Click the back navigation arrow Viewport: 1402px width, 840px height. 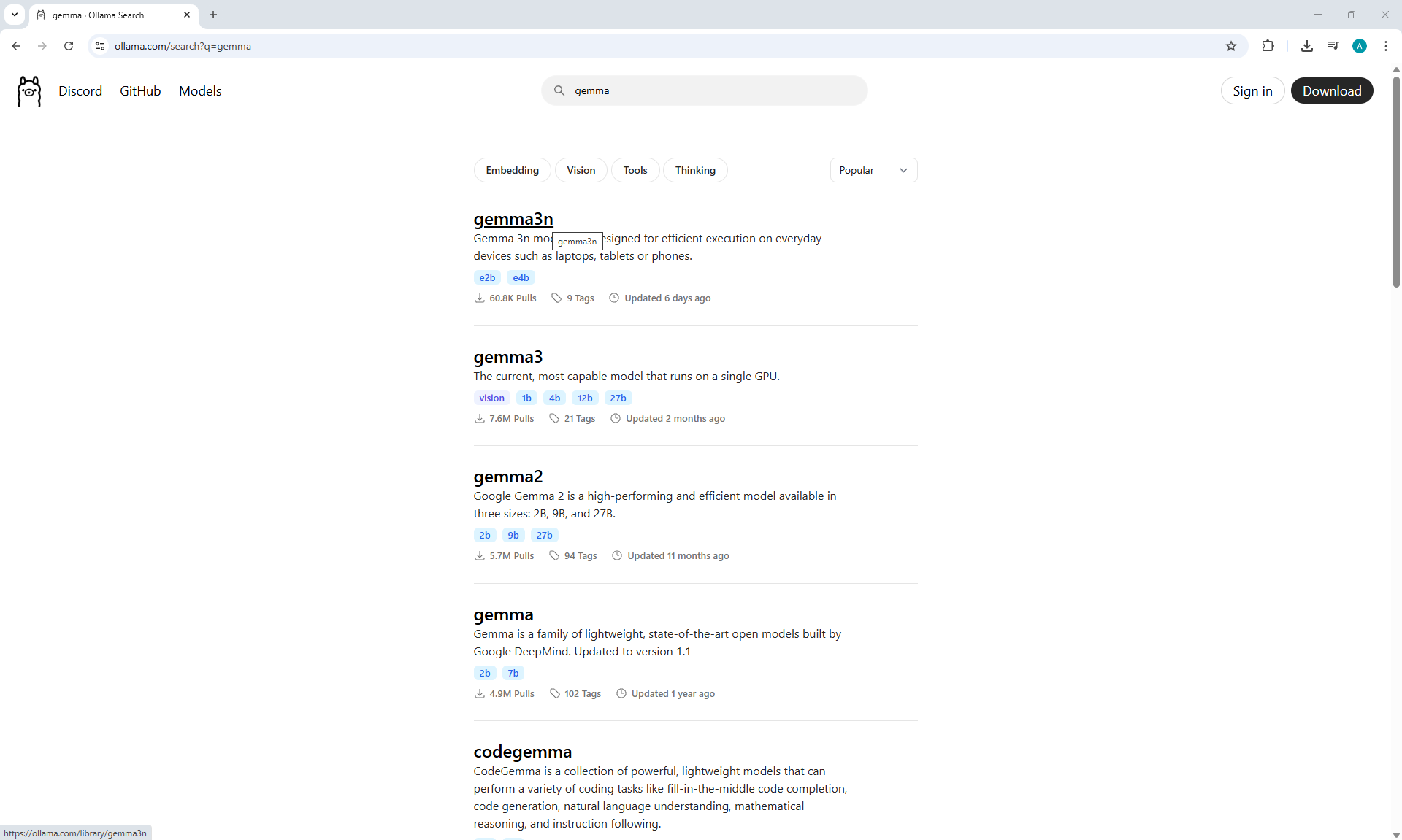point(16,46)
